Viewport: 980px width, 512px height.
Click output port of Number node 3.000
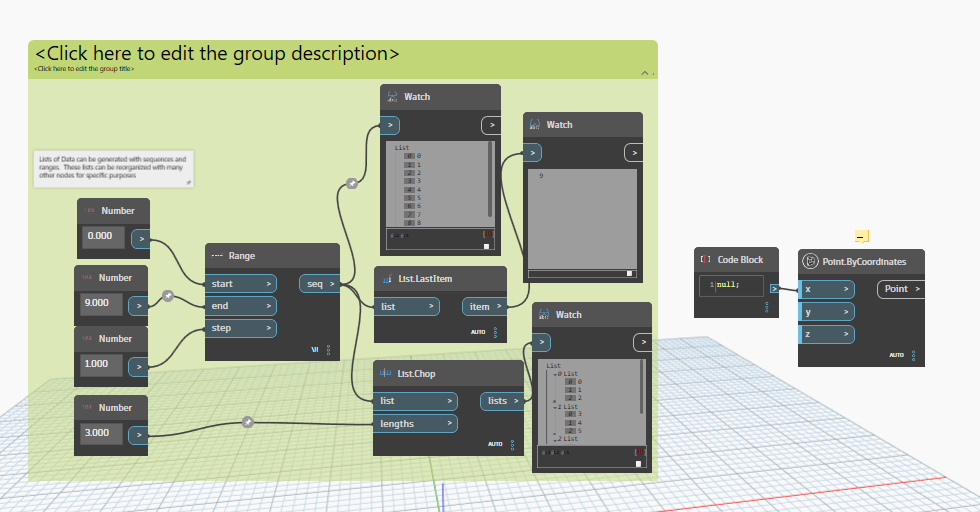coord(138,435)
